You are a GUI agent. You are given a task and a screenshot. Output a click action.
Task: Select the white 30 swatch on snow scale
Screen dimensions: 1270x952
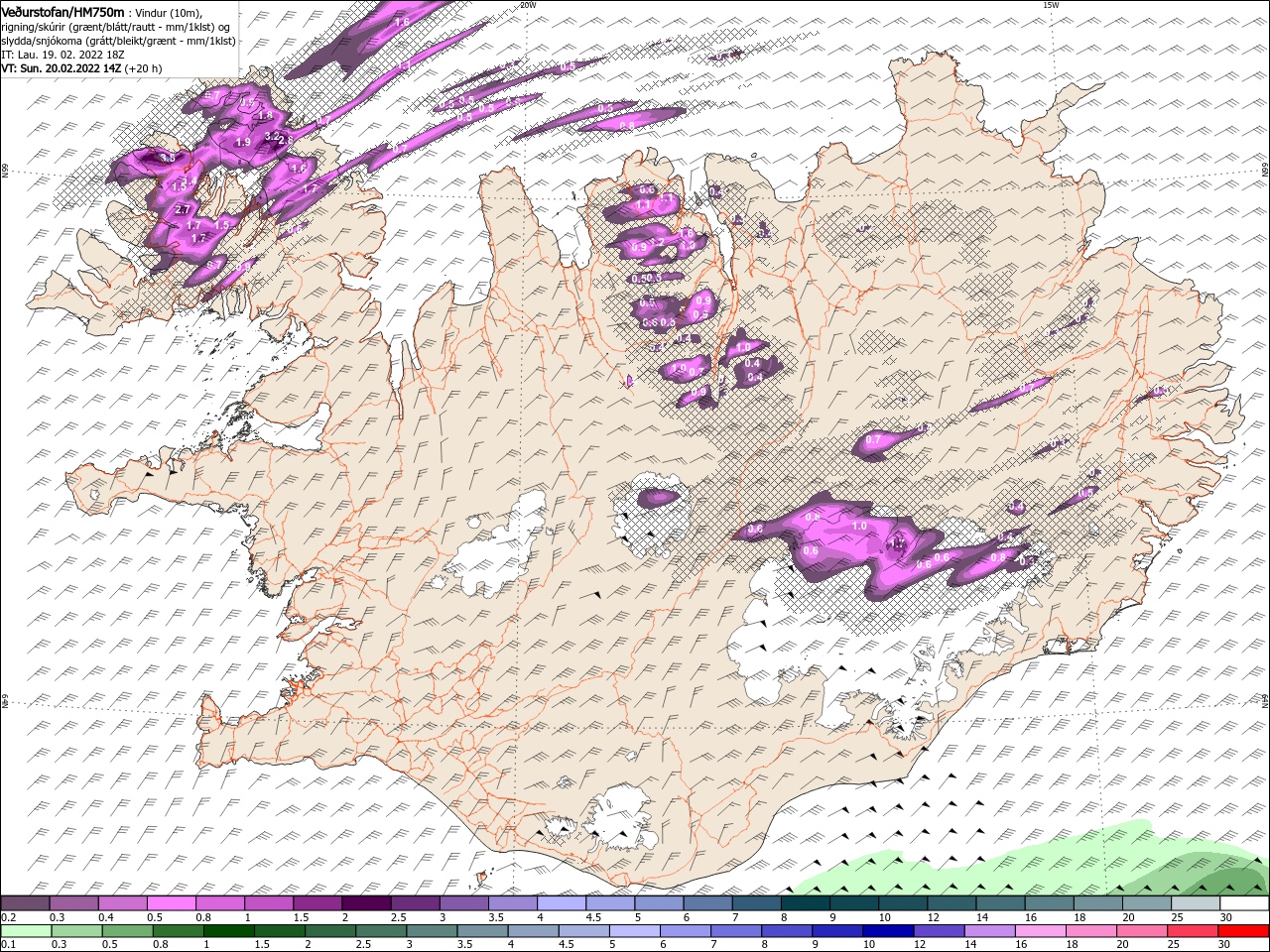[x=1244, y=903]
